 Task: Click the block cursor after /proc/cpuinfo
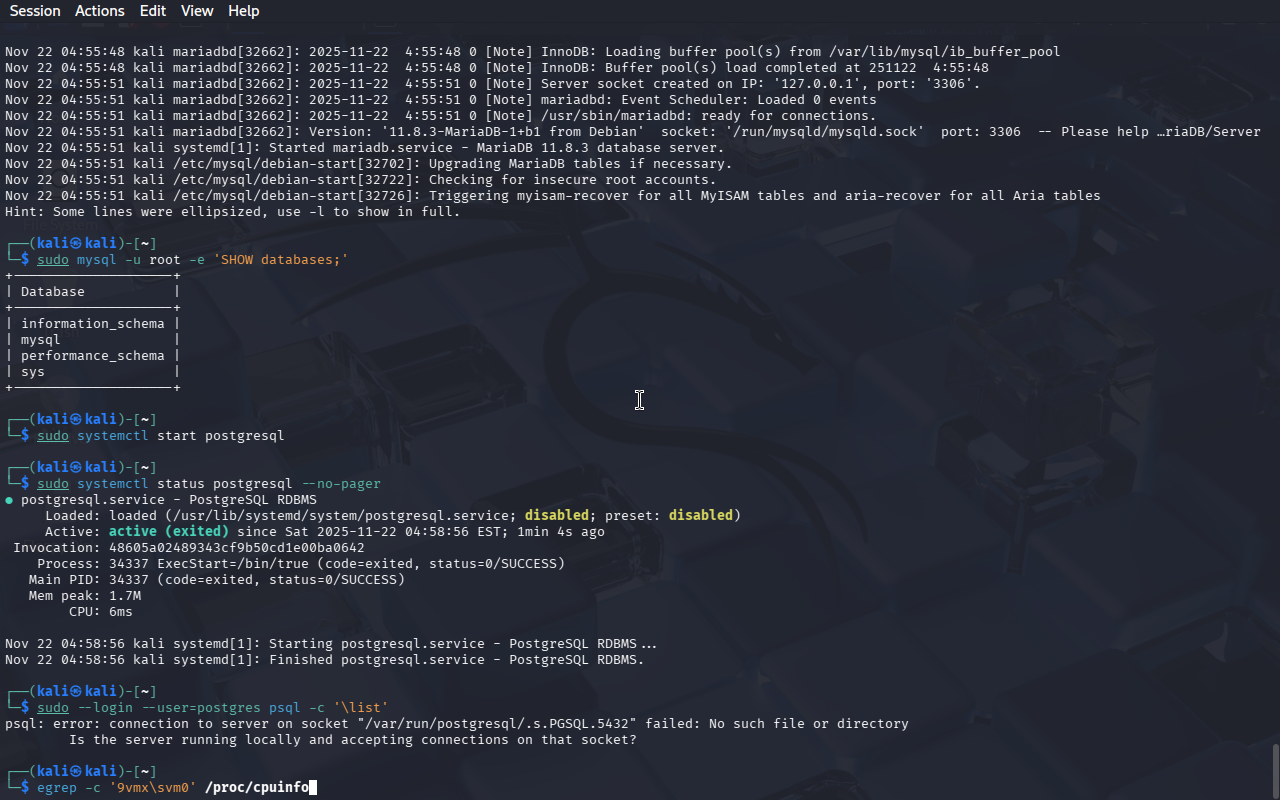pos(313,788)
